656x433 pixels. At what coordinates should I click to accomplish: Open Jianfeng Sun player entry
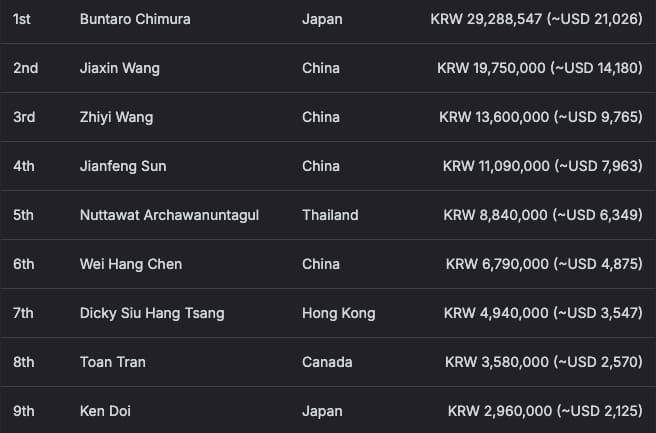click(123, 166)
